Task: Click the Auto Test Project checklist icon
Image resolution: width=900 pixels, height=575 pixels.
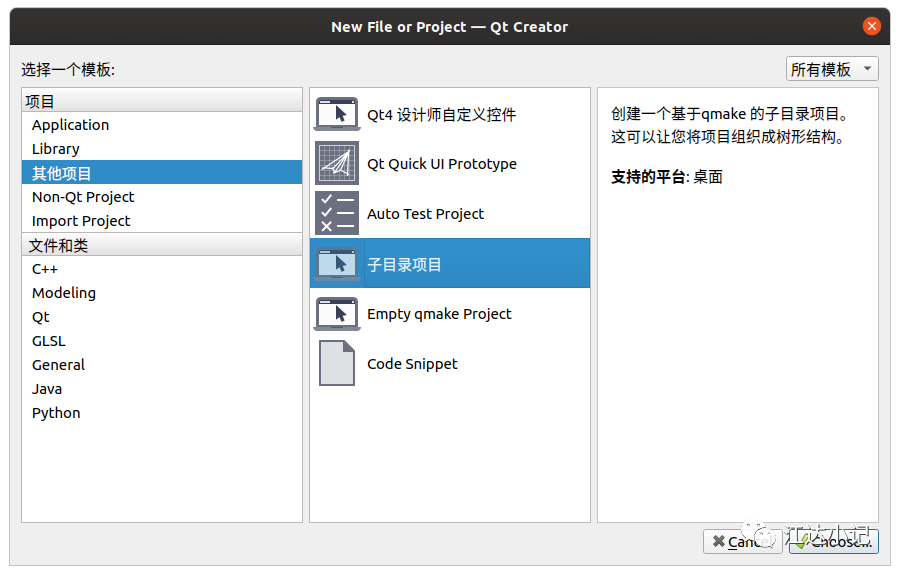Action: tap(337, 213)
